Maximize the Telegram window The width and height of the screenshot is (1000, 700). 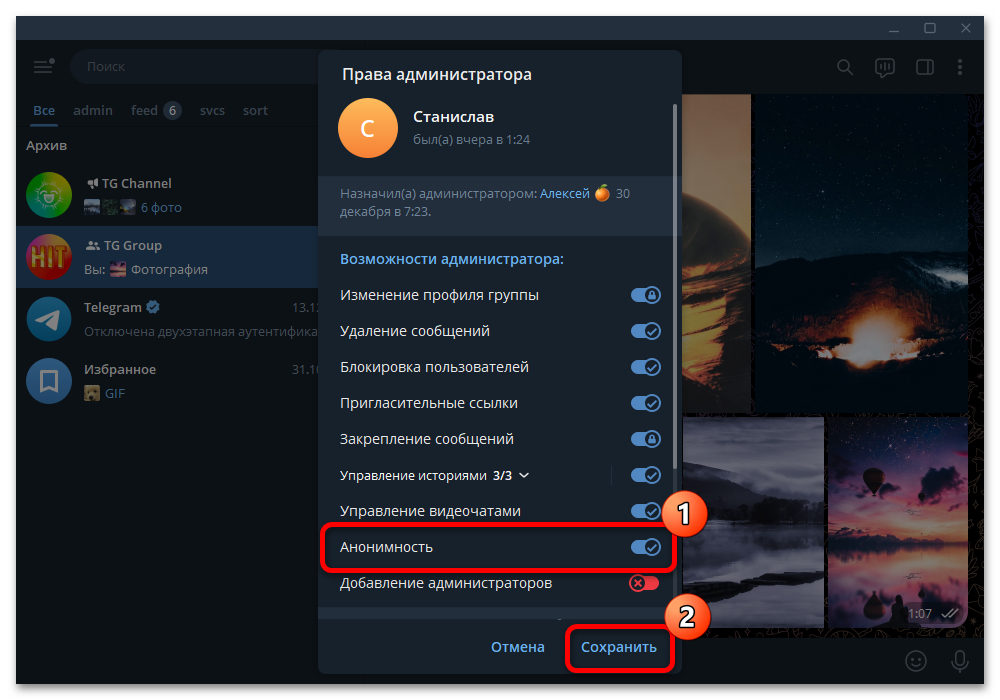(930, 28)
